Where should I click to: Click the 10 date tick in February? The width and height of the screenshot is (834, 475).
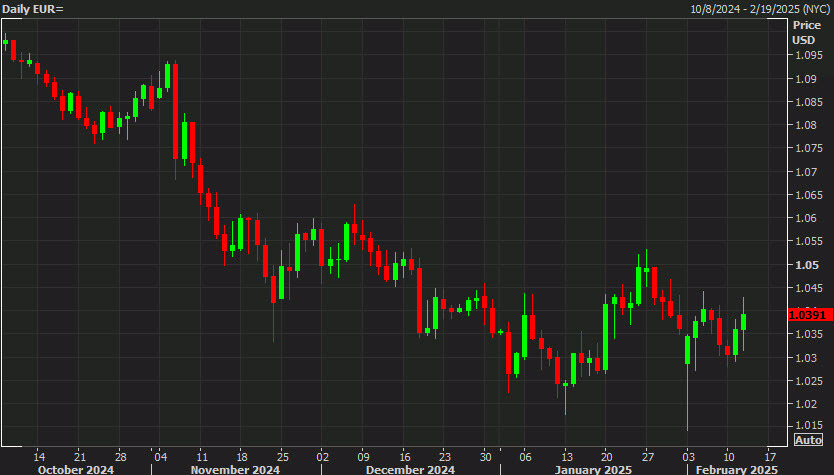pyautogui.click(x=729, y=457)
